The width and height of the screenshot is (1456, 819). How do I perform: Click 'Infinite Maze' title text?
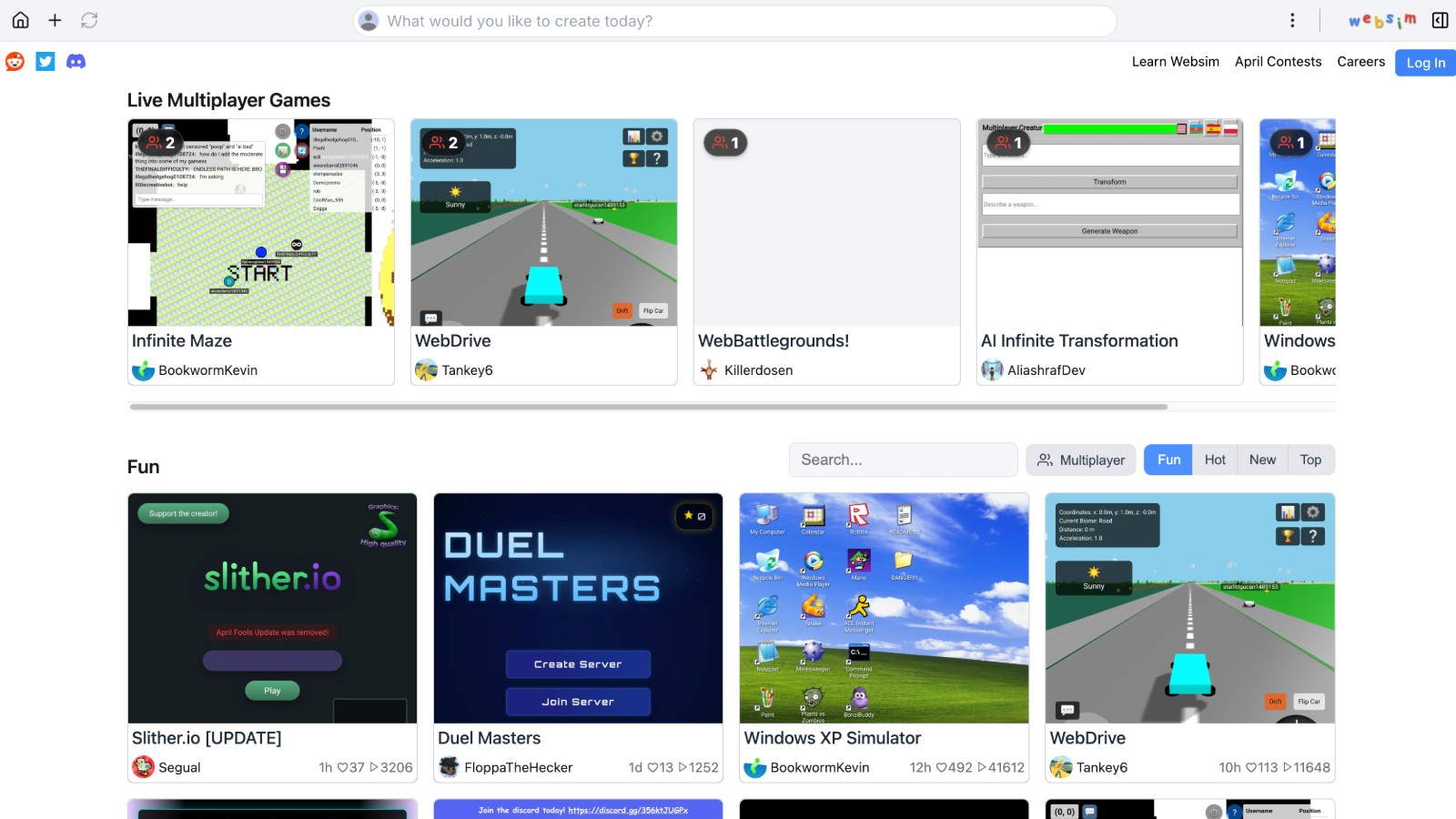pos(182,341)
